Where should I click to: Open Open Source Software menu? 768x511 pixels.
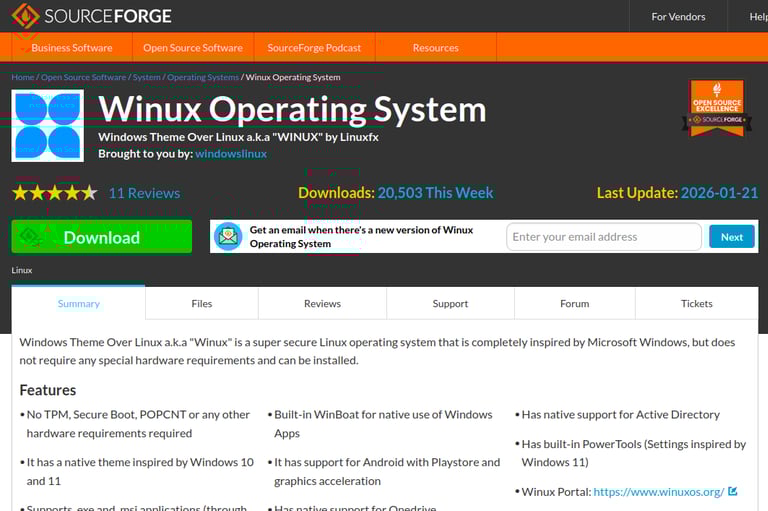(x=193, y=48)
